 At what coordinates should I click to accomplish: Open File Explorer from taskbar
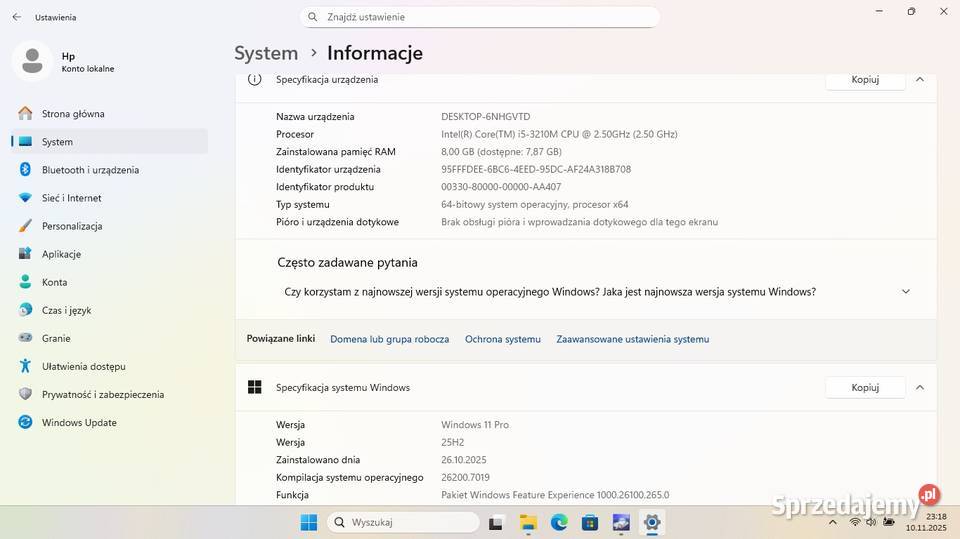[528, 522]
